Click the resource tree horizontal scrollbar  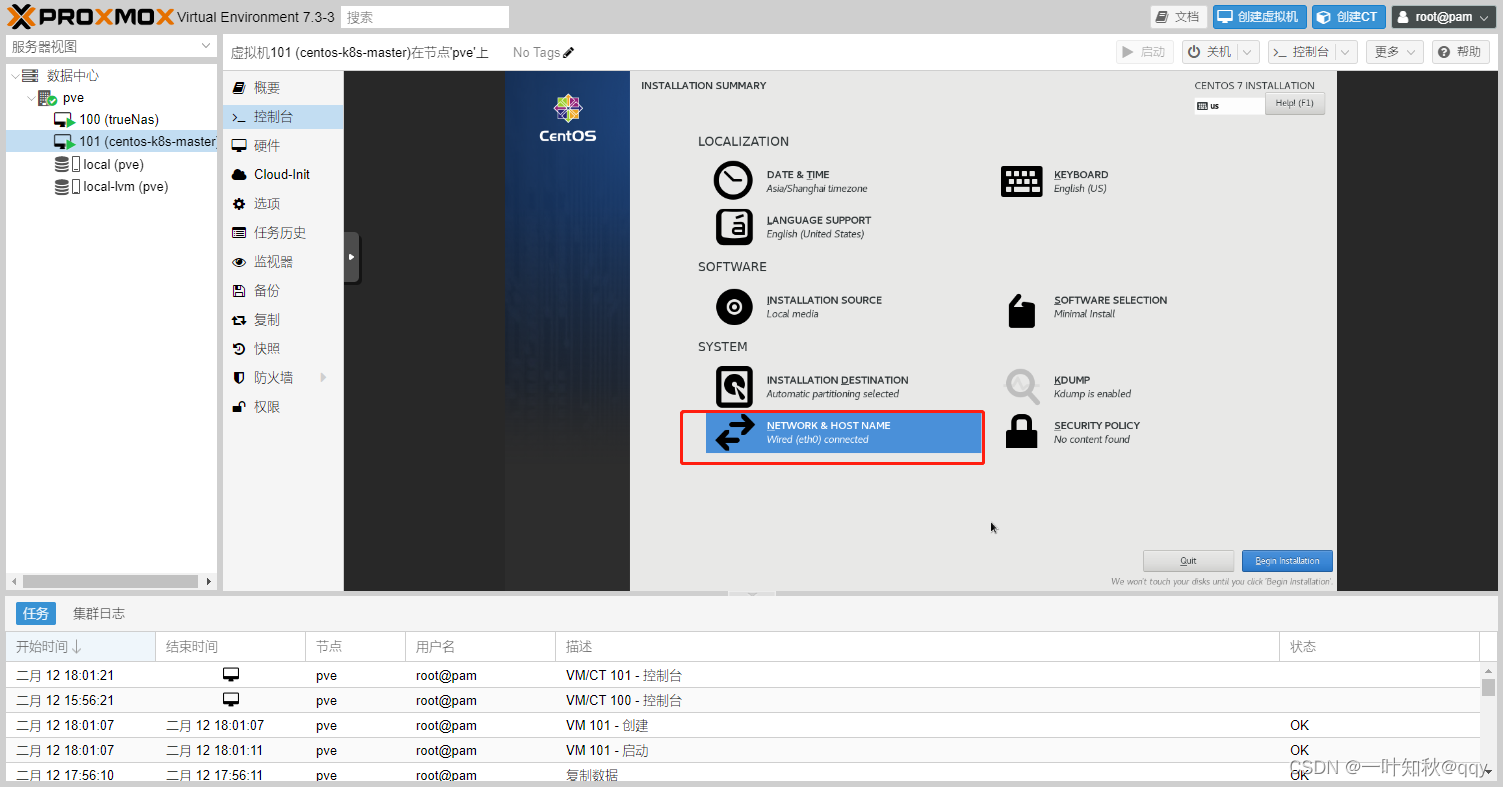pos(110,581)
